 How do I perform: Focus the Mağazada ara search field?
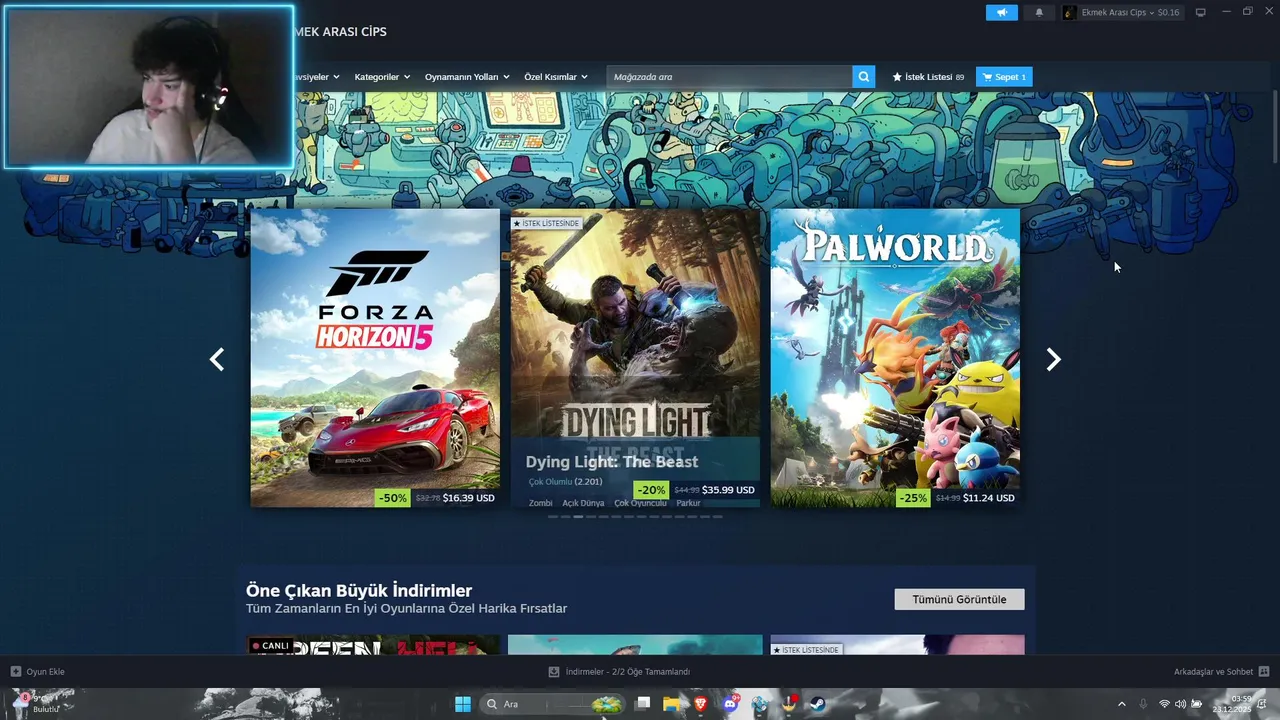729,77
